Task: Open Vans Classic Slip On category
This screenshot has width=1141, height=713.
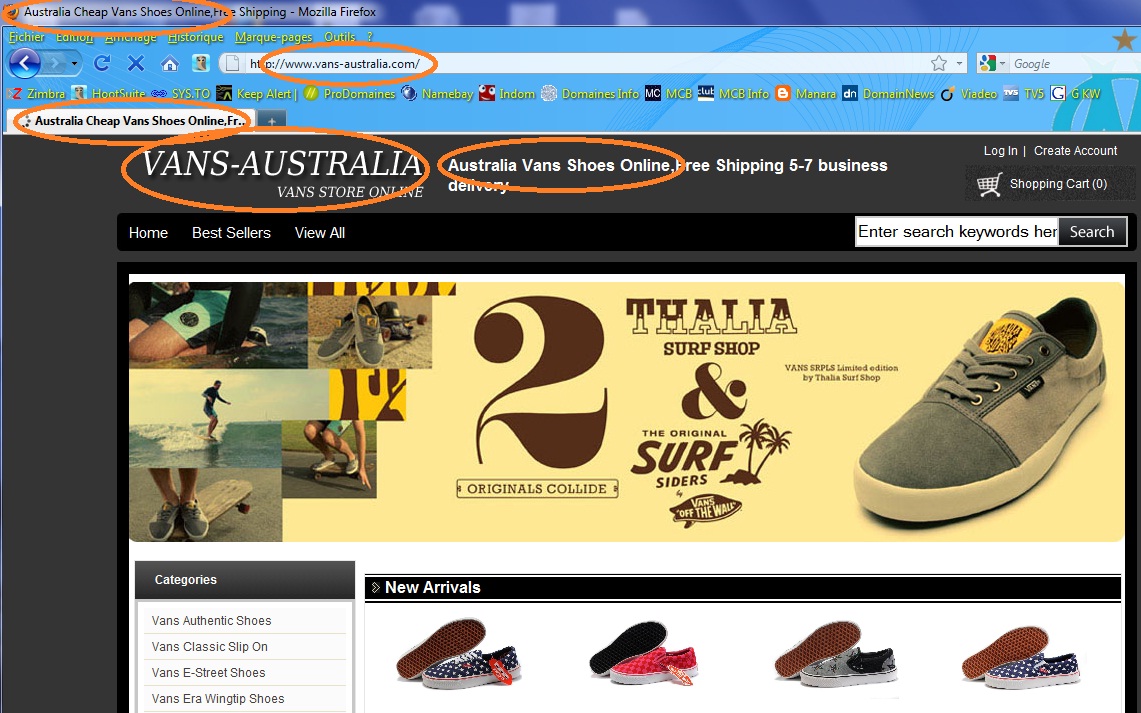Action: tap(210, 647)
